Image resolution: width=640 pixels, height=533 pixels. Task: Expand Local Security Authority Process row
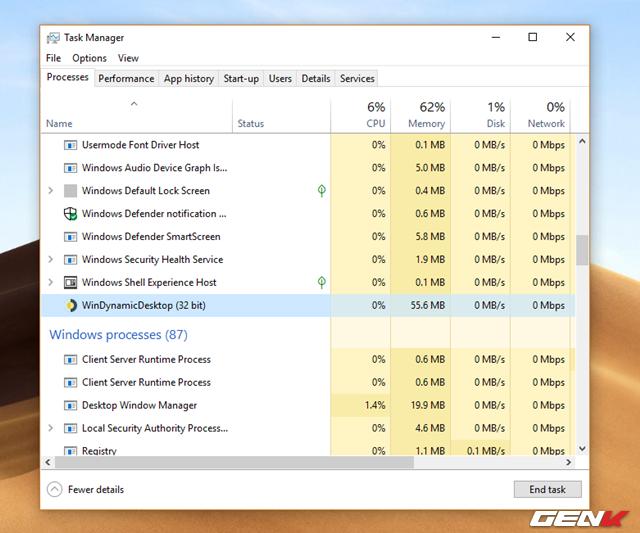click(x=51, y=428)
